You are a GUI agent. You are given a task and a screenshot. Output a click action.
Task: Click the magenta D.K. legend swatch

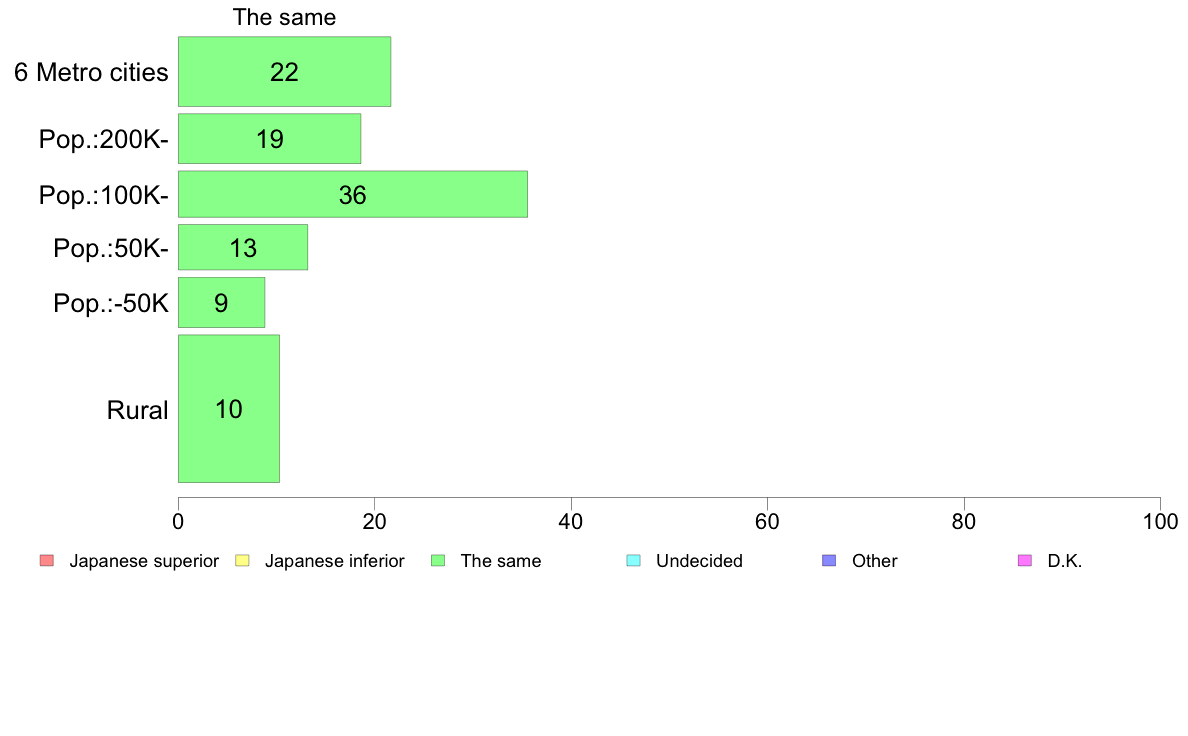[x=1024, y=561]
